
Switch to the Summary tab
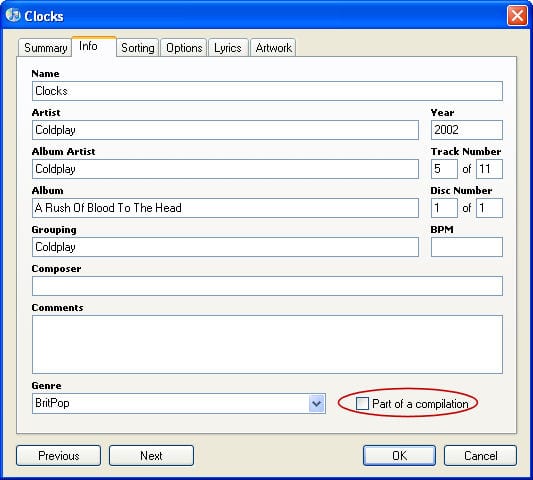(45, 48)
